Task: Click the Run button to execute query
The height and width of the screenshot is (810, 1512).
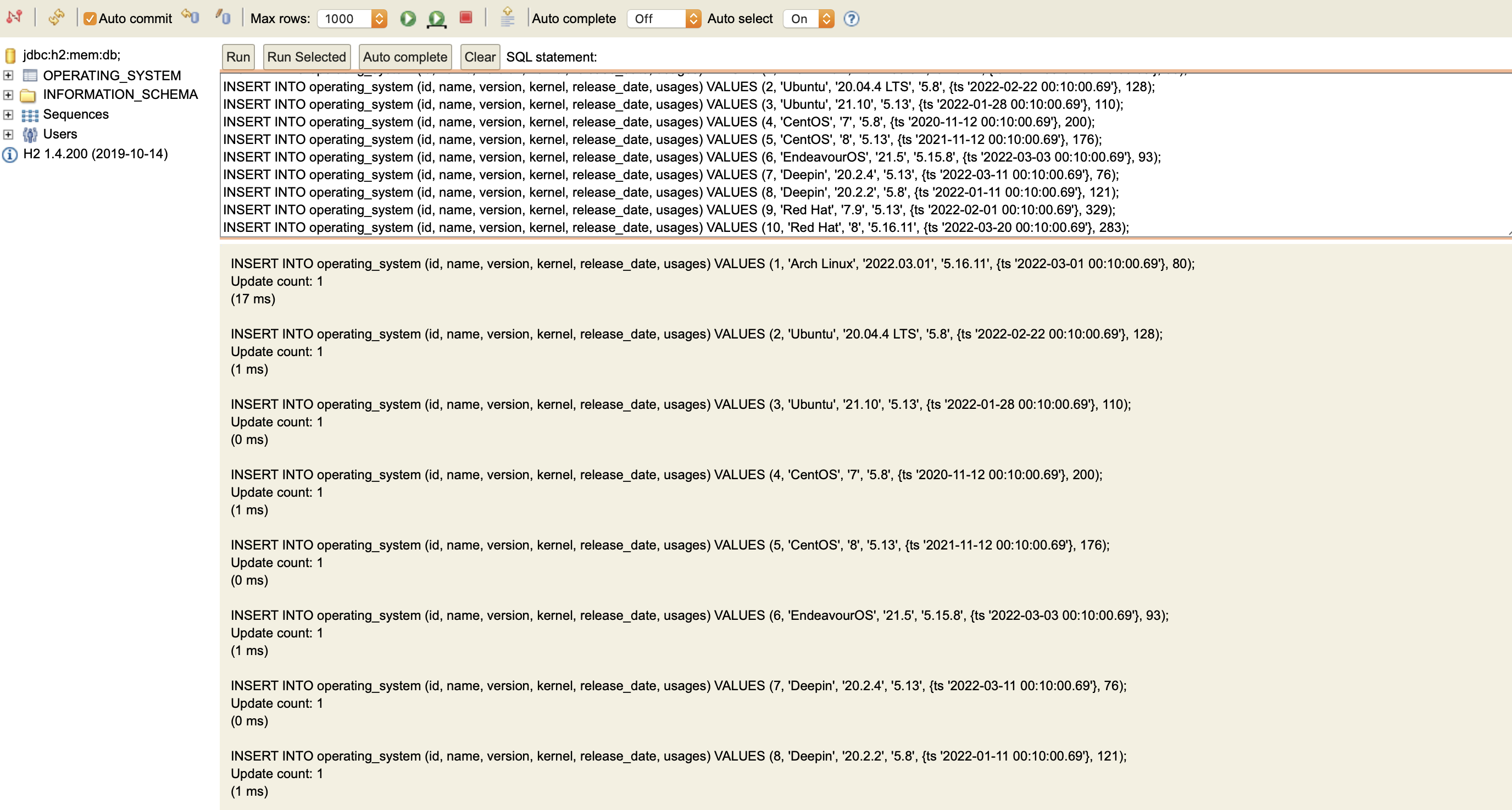Action: 237,57
